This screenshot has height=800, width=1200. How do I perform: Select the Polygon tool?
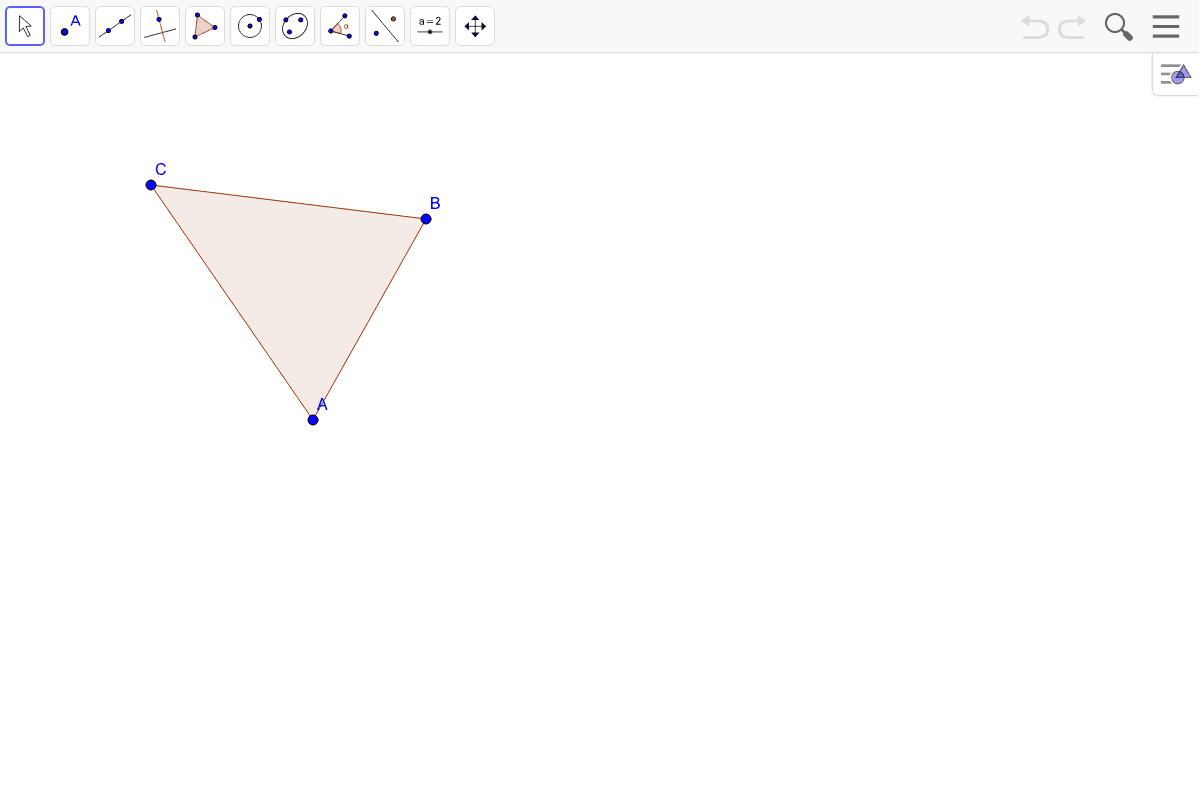[205, 26]
